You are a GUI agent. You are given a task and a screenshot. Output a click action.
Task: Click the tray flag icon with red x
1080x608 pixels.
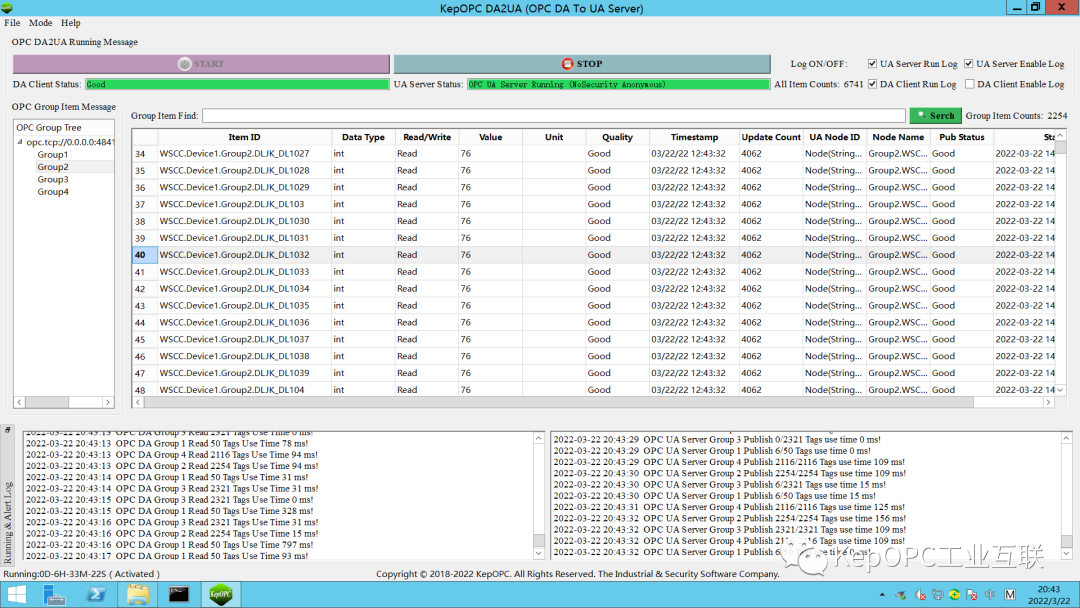click(972, 594)
